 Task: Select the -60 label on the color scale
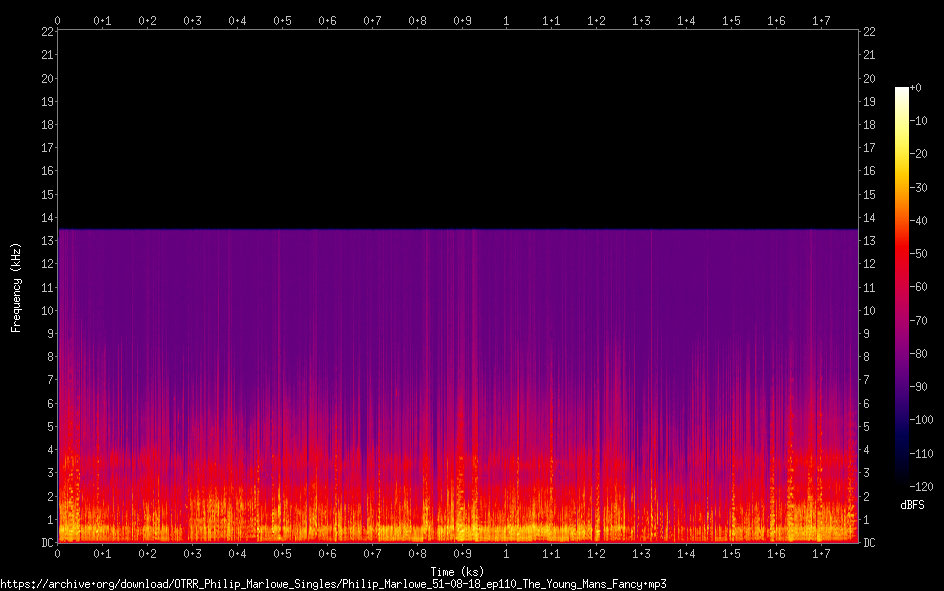coord(919,288)
